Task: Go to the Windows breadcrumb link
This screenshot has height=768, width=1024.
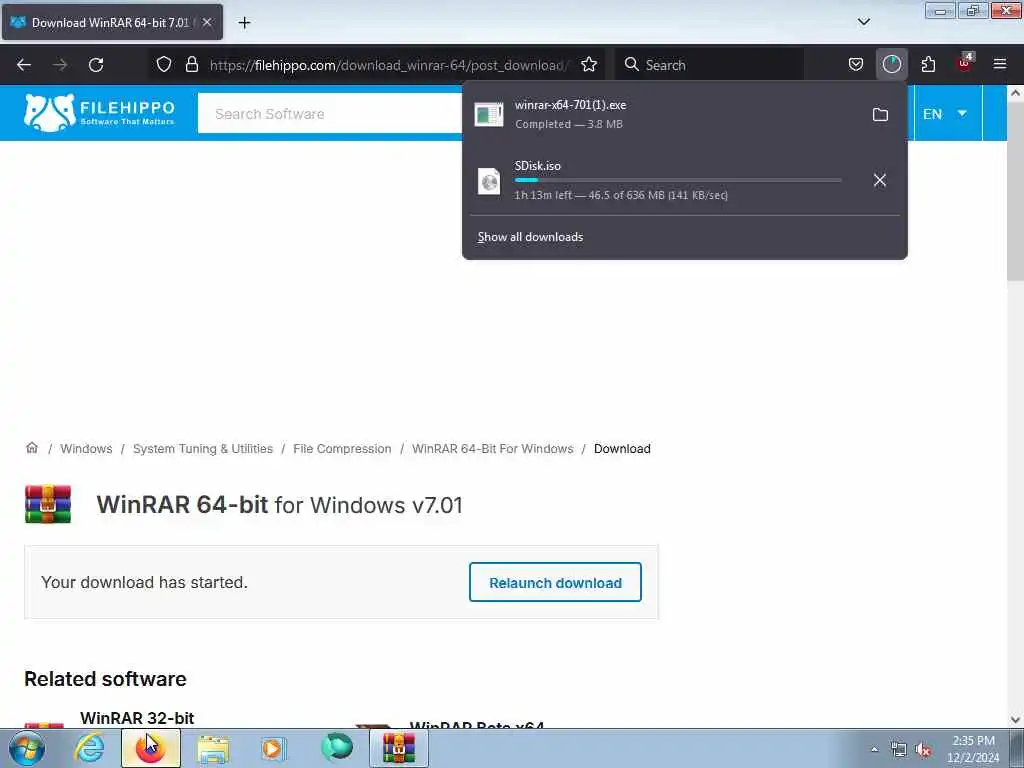Action: [x=86, y=449]
